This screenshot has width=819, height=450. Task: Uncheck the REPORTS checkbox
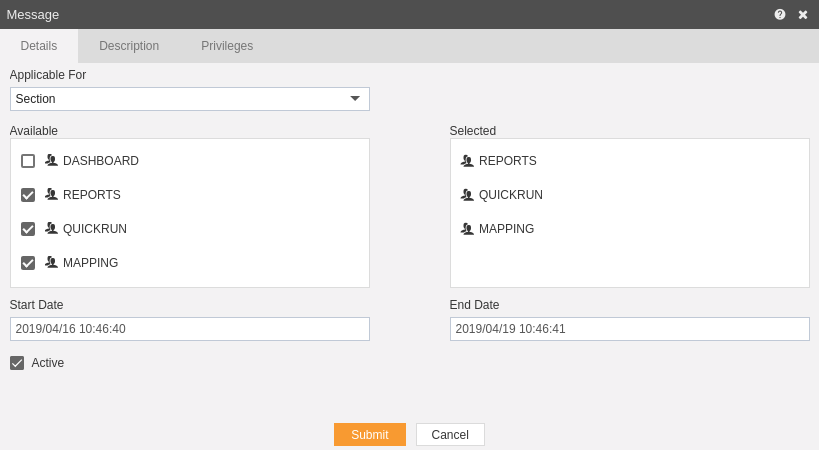(x=28, y=195)
